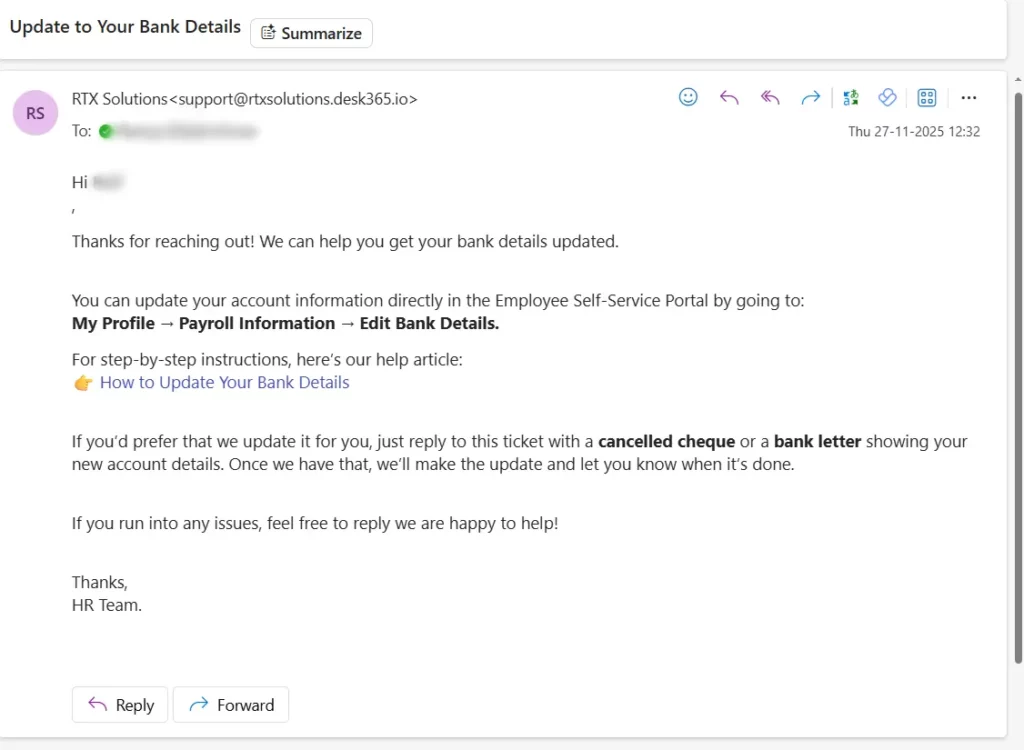Click the Forward arrow icon in toolbar
The width and height of the screenshot is (1024, 750).
810,97
